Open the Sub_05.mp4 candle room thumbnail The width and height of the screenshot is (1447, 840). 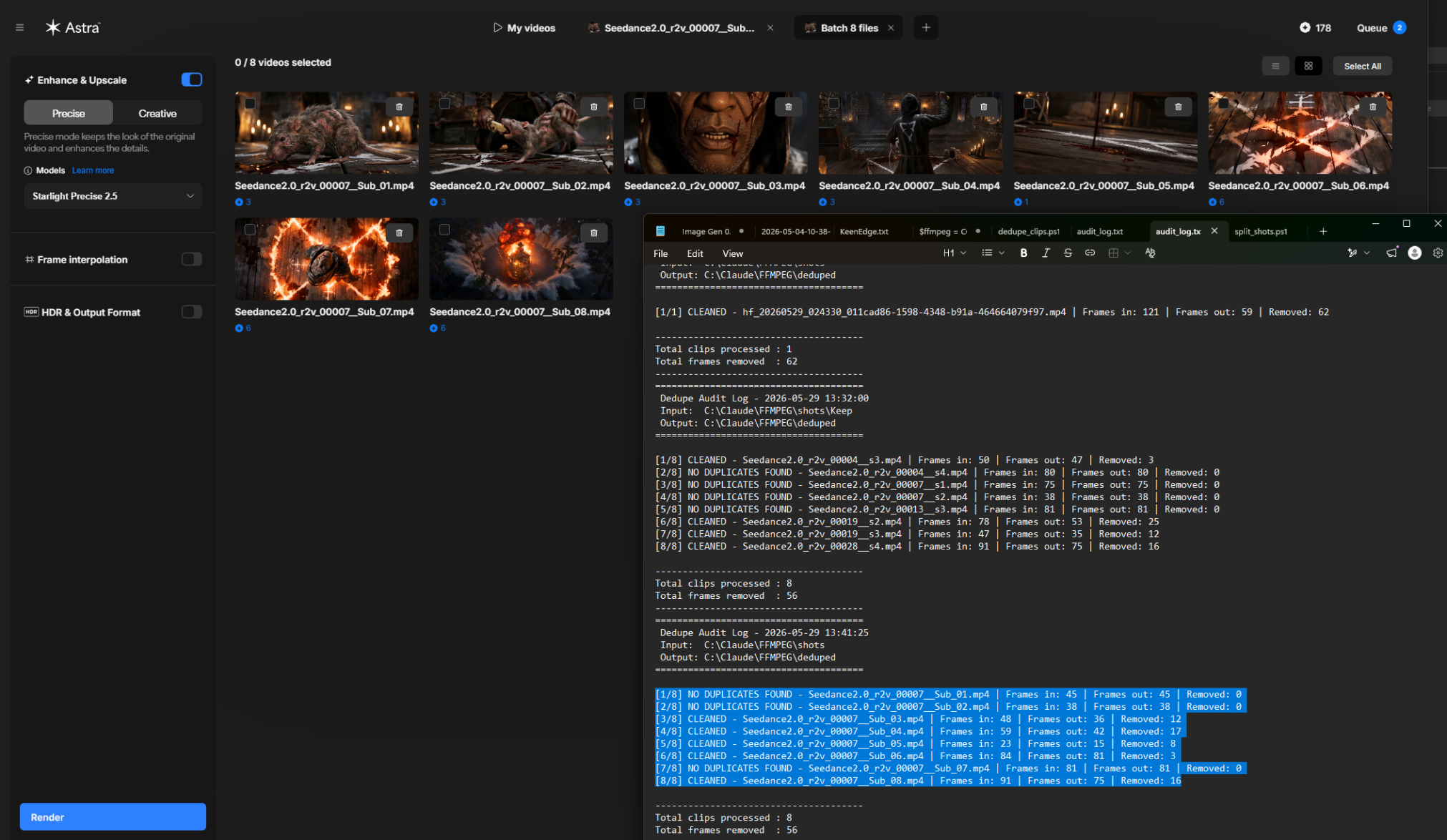(1105, 132)
